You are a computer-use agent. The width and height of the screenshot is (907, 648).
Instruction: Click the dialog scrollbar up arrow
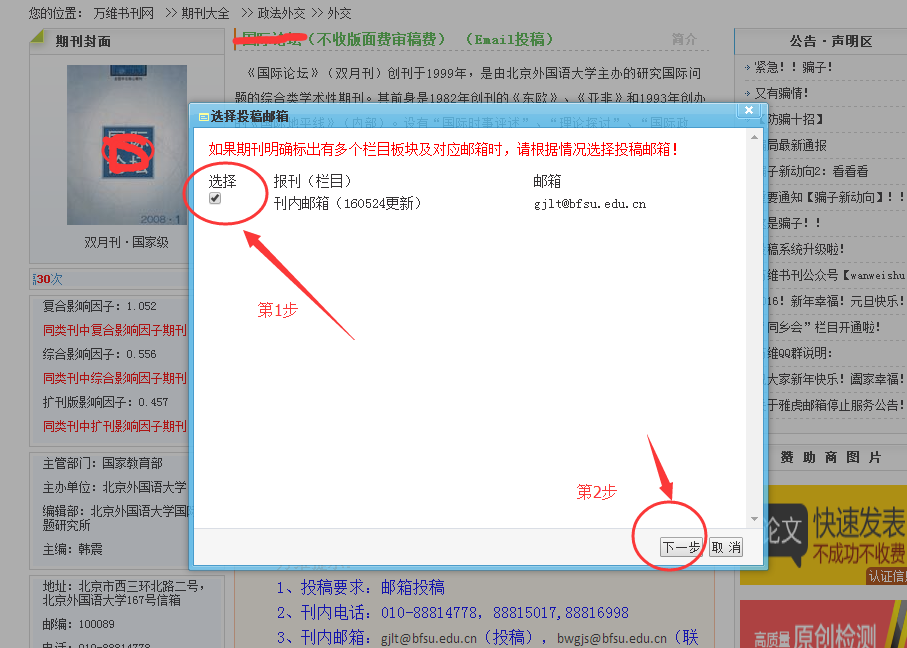(754, 137)
